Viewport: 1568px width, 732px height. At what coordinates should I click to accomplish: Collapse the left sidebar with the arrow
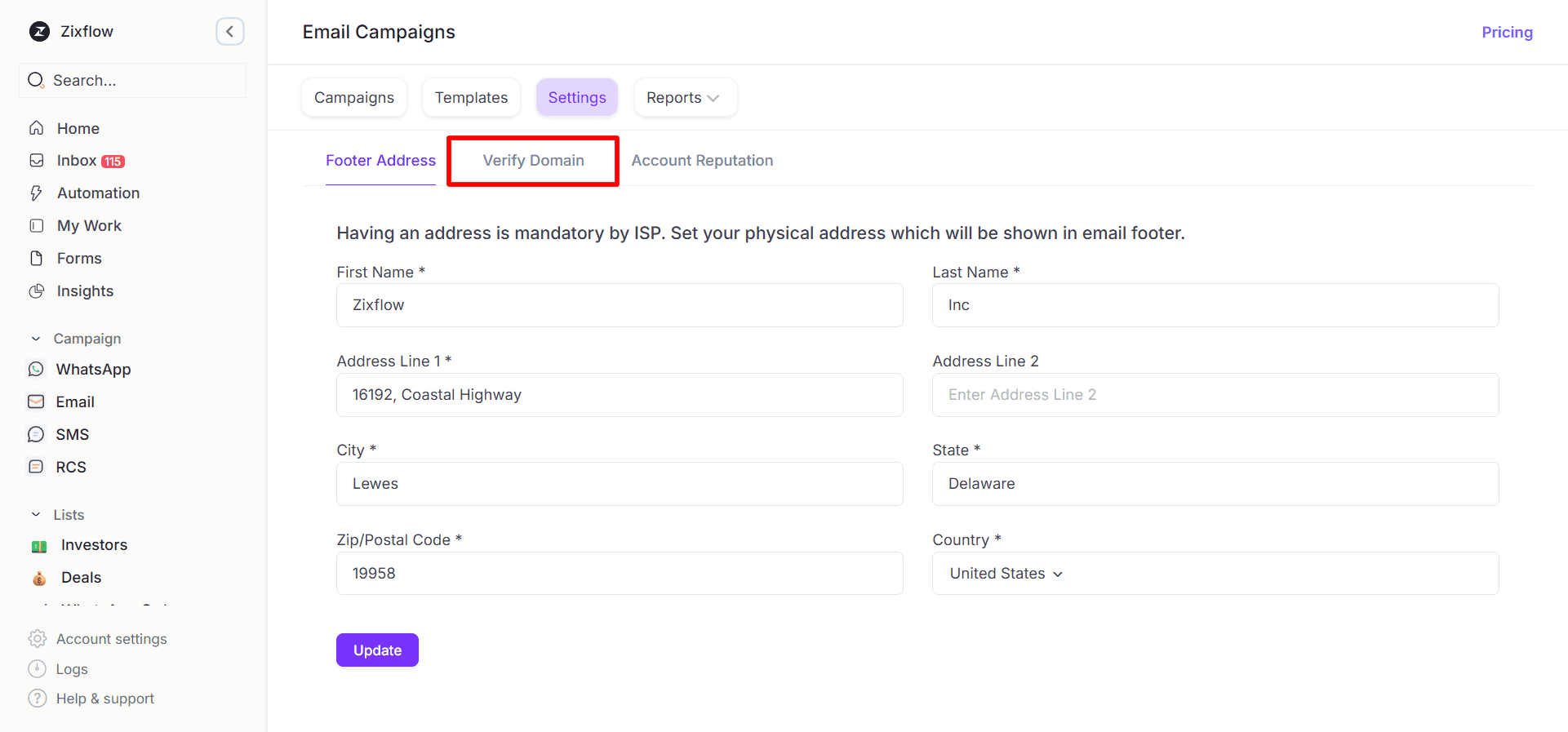pos(229,31)
